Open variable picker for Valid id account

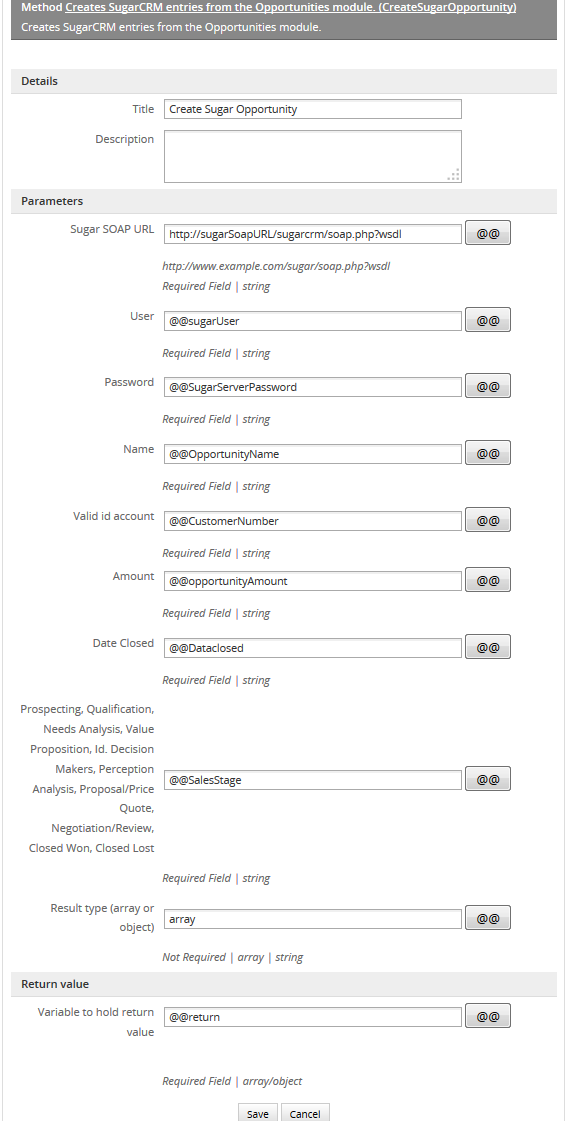(x=488, y=520)
